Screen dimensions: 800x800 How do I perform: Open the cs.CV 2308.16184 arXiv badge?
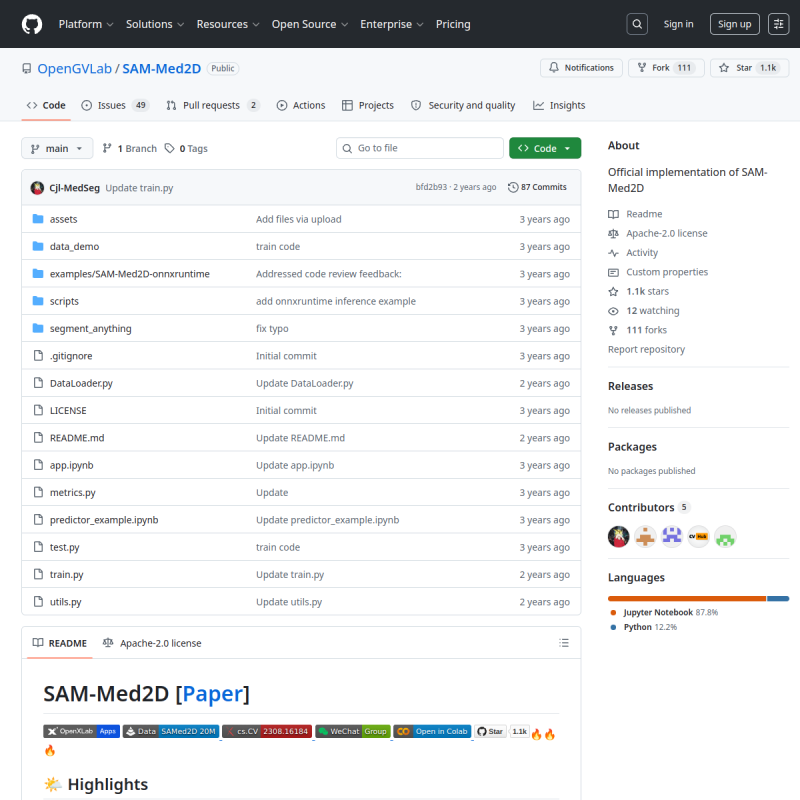pos(267,731)
